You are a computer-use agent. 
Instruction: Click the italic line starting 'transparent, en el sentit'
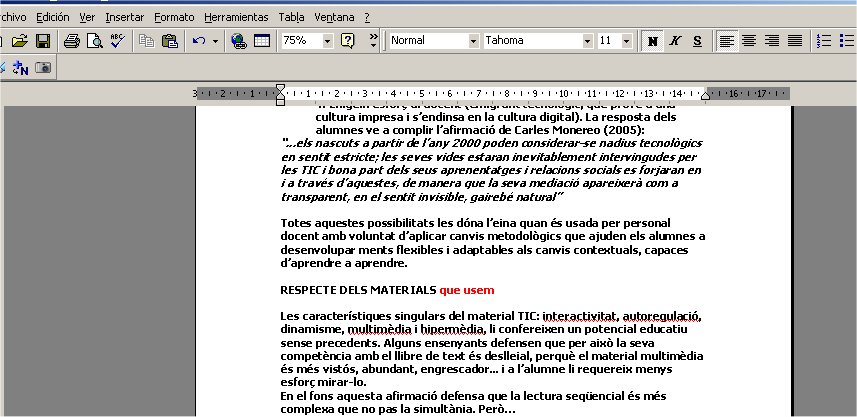[x=422, y=197]
